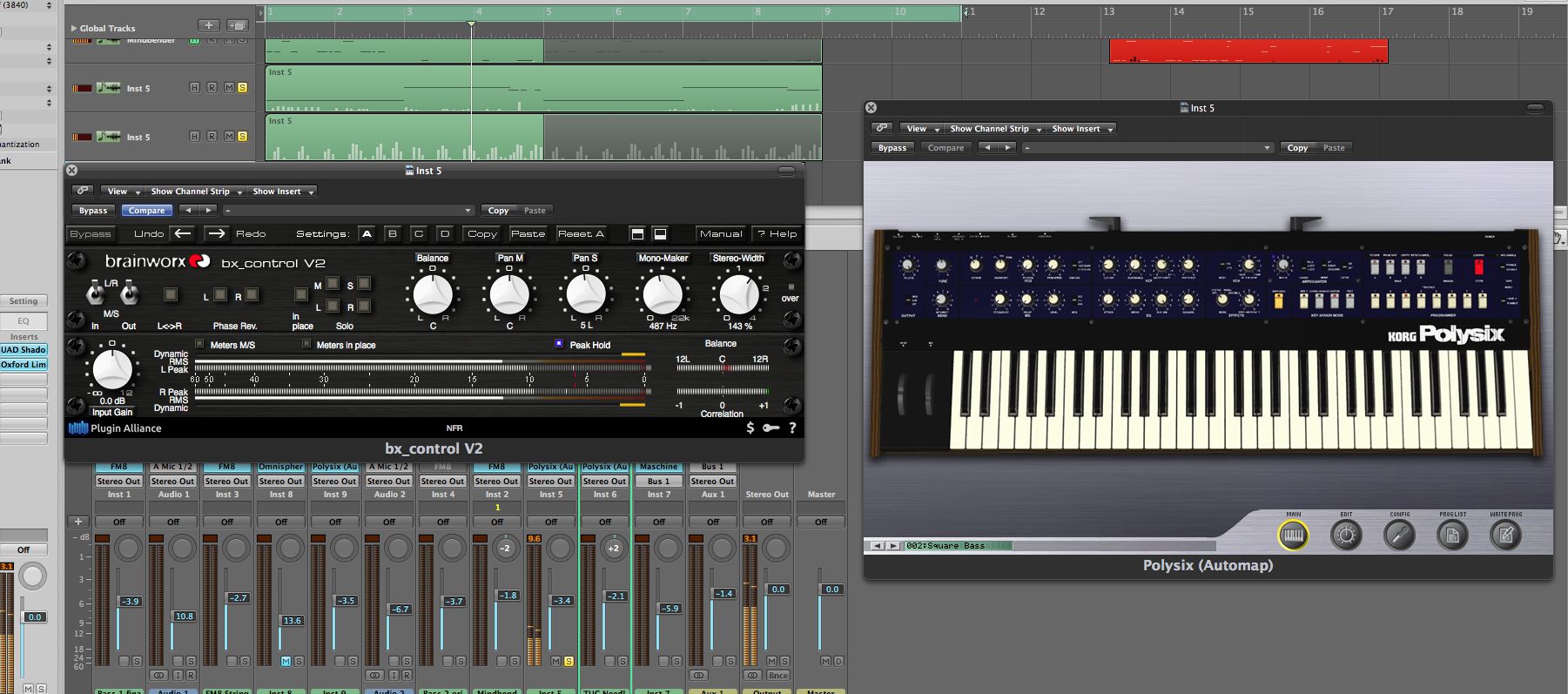Viewport: 1568px width, 694px height.
Task: Click the link icon in bx_control window
Action: pyautogui.click(x=83, y=191)
